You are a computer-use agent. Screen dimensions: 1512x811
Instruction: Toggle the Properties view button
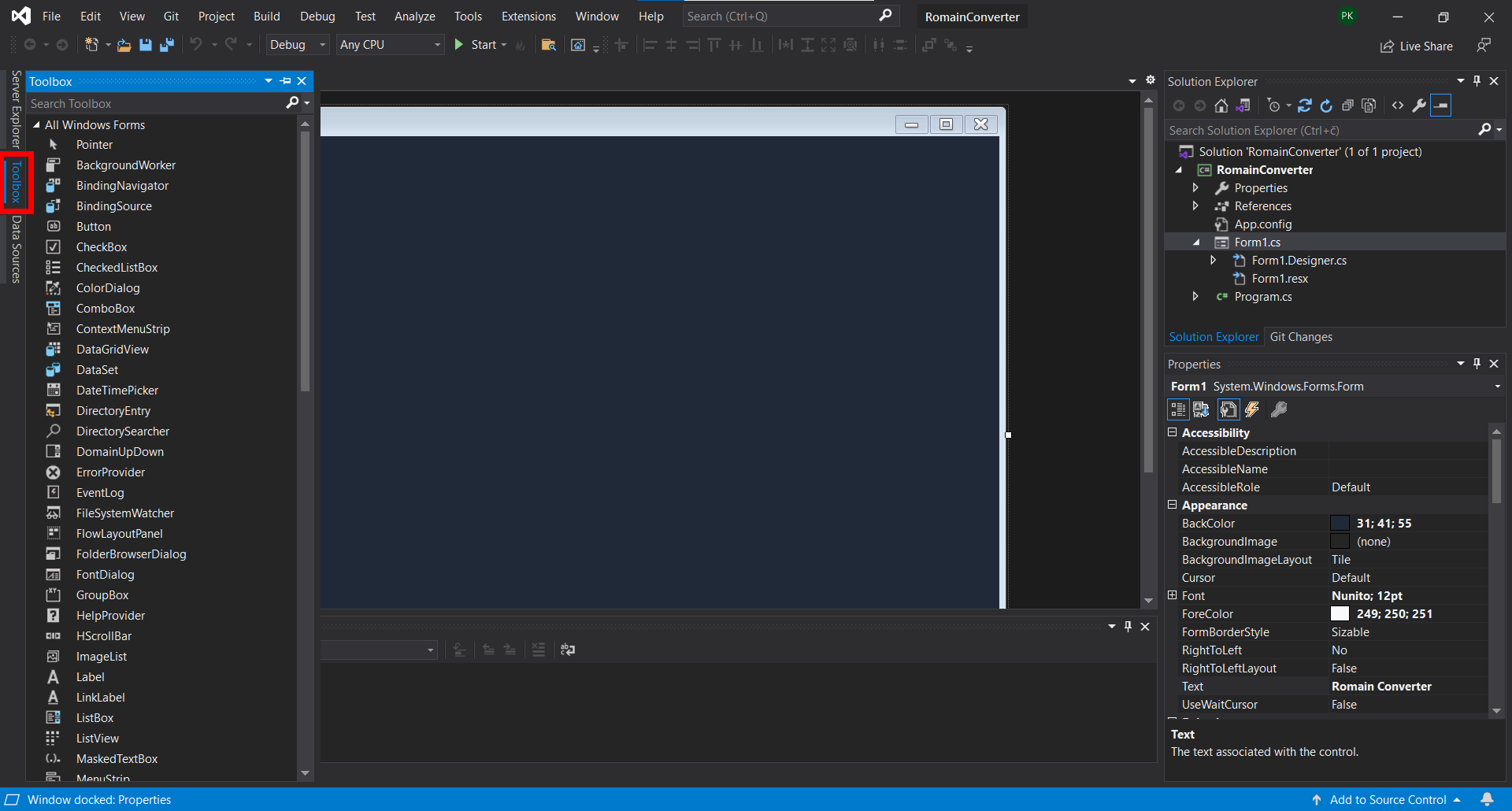[1228, 409]
